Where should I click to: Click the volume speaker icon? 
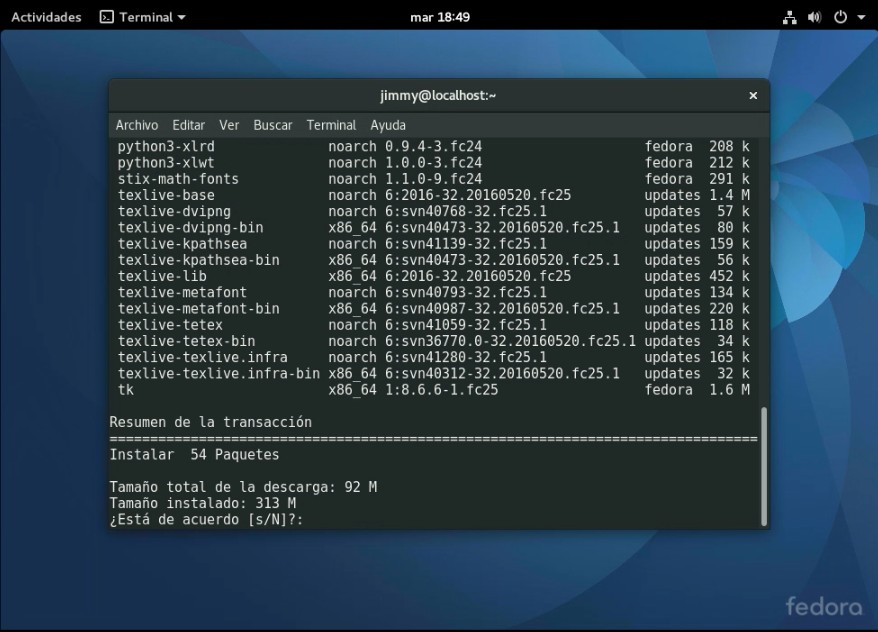814,17
